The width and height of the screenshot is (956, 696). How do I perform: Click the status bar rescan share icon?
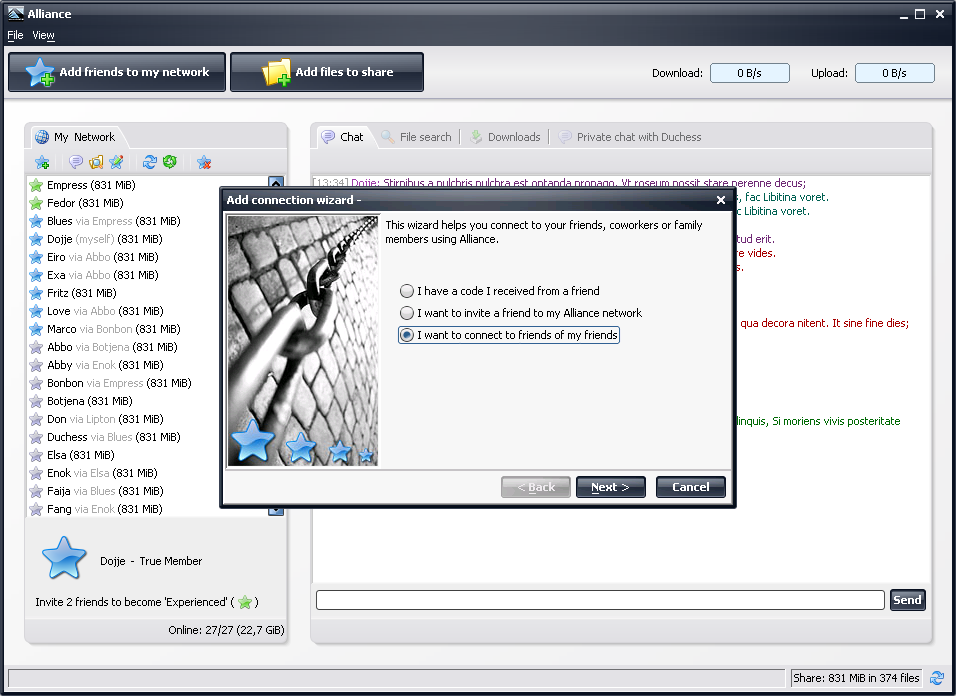click(x=936, y=678)
